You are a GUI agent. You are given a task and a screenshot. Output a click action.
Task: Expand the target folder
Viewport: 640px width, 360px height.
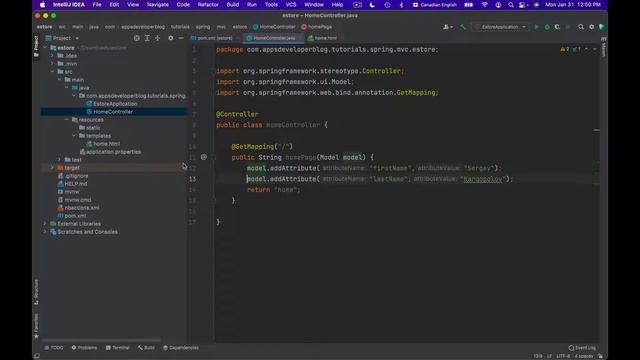52,168
